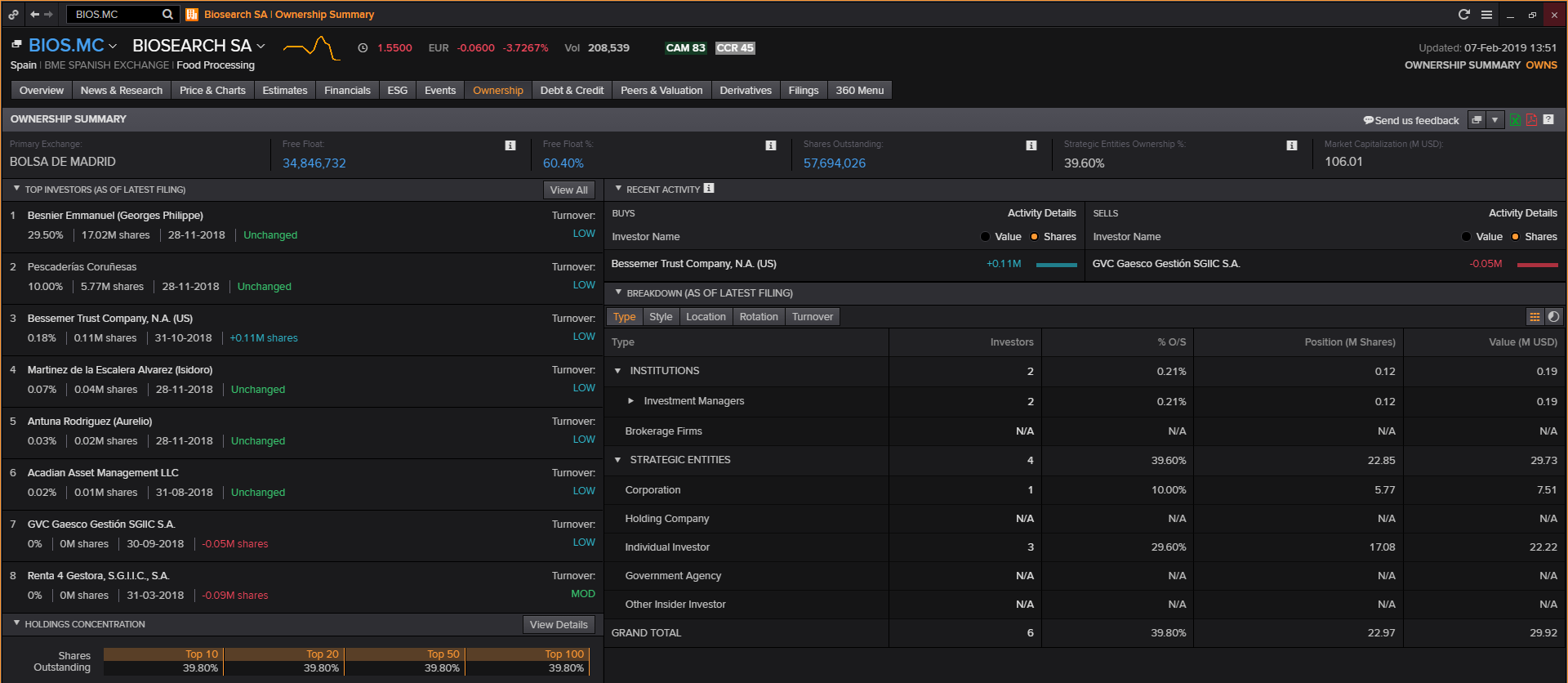
Task: Export to PDF via red icon
Action: 1531,120
